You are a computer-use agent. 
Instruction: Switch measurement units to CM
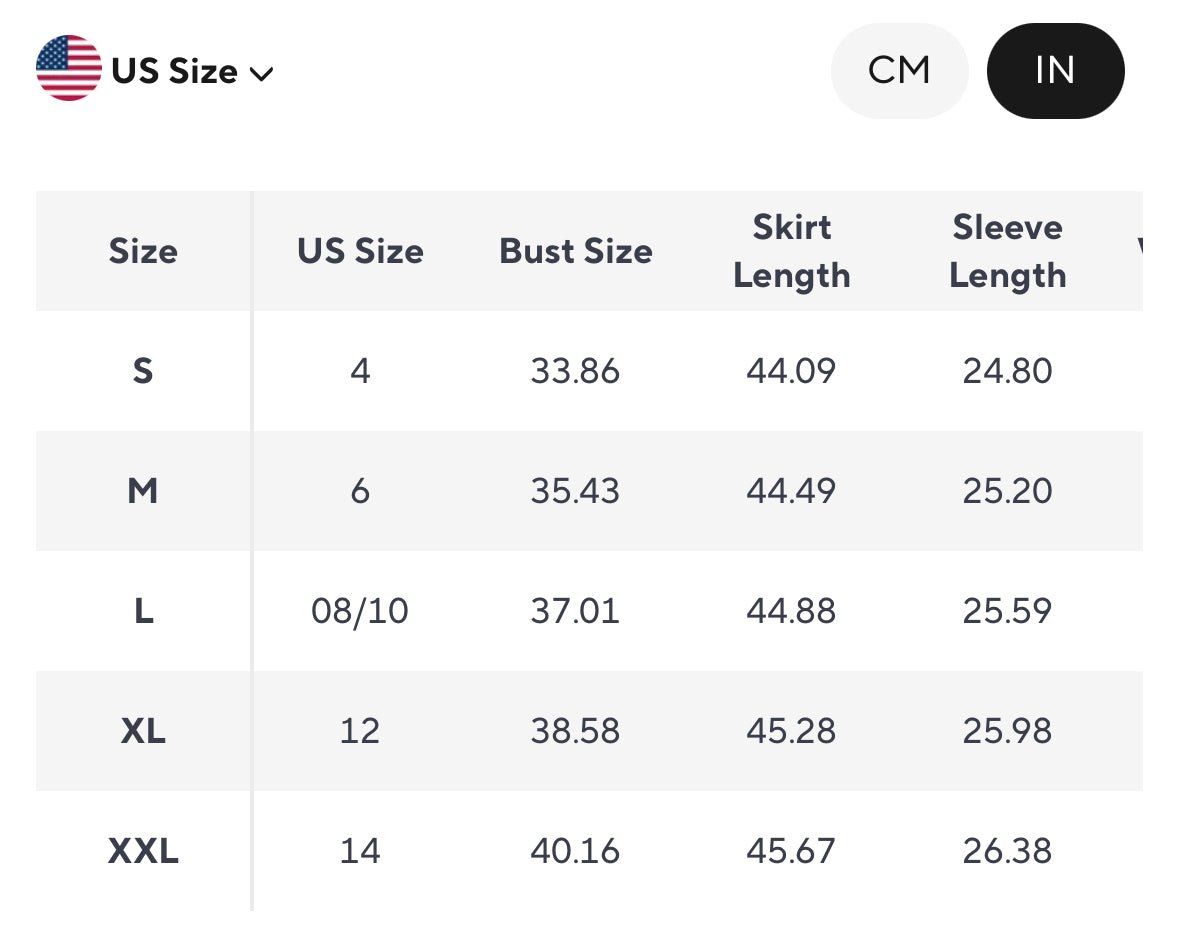tap(899, 70)
